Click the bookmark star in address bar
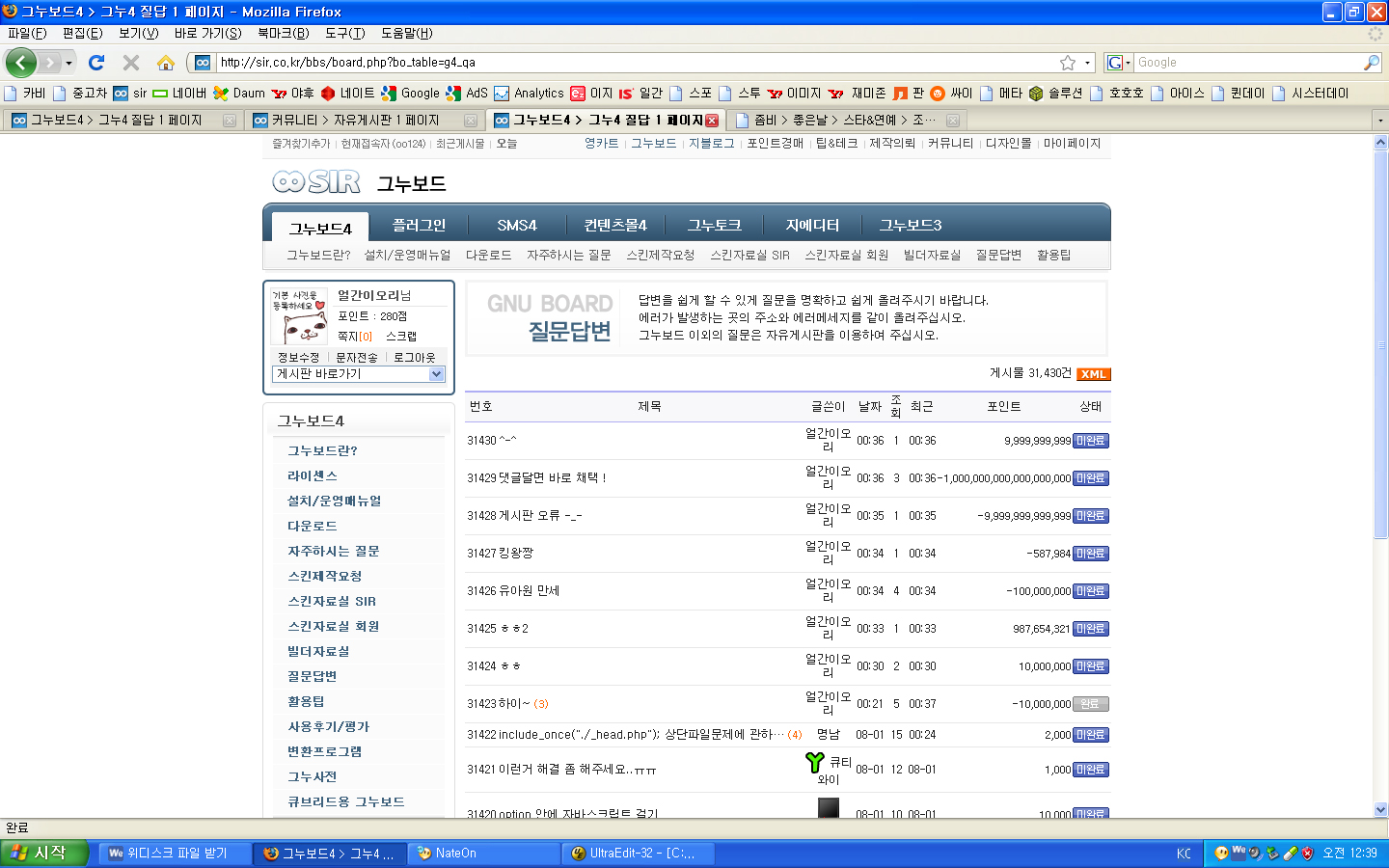This screenshot has width=1389, height=868. click(1068, 63)
